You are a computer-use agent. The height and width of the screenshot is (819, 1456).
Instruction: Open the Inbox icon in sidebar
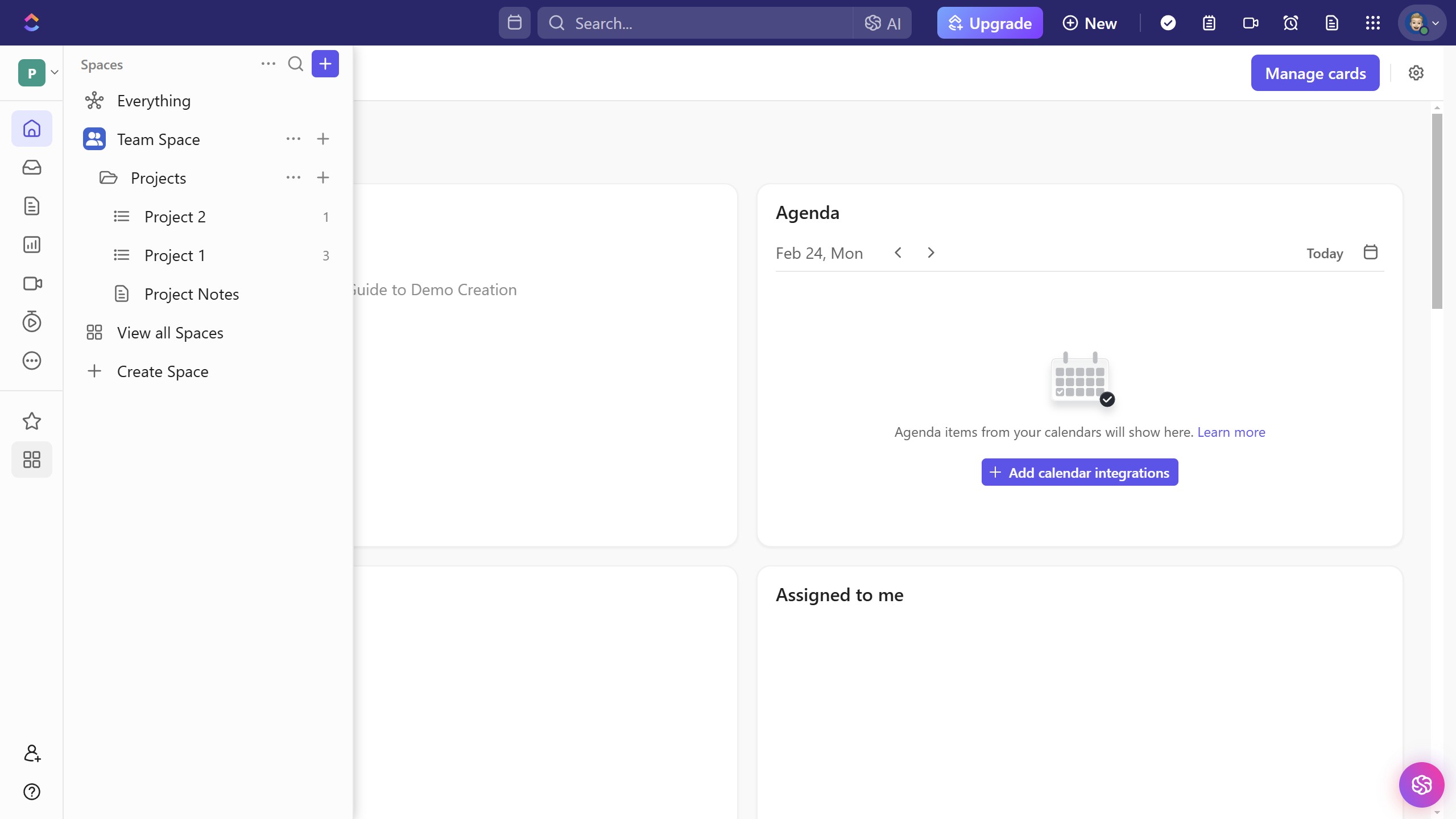coord(32,167)
